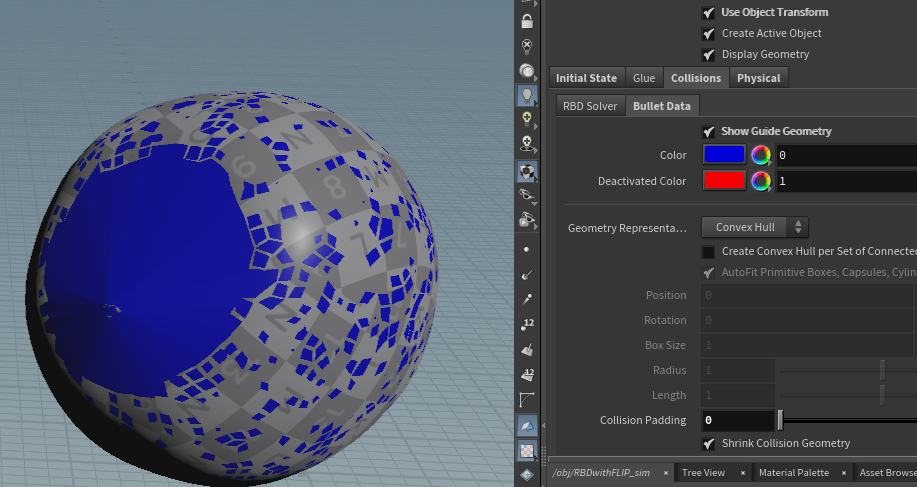Uncheck Show Guide Geometry
Screen dimensions: 917x487
(709, 132)
